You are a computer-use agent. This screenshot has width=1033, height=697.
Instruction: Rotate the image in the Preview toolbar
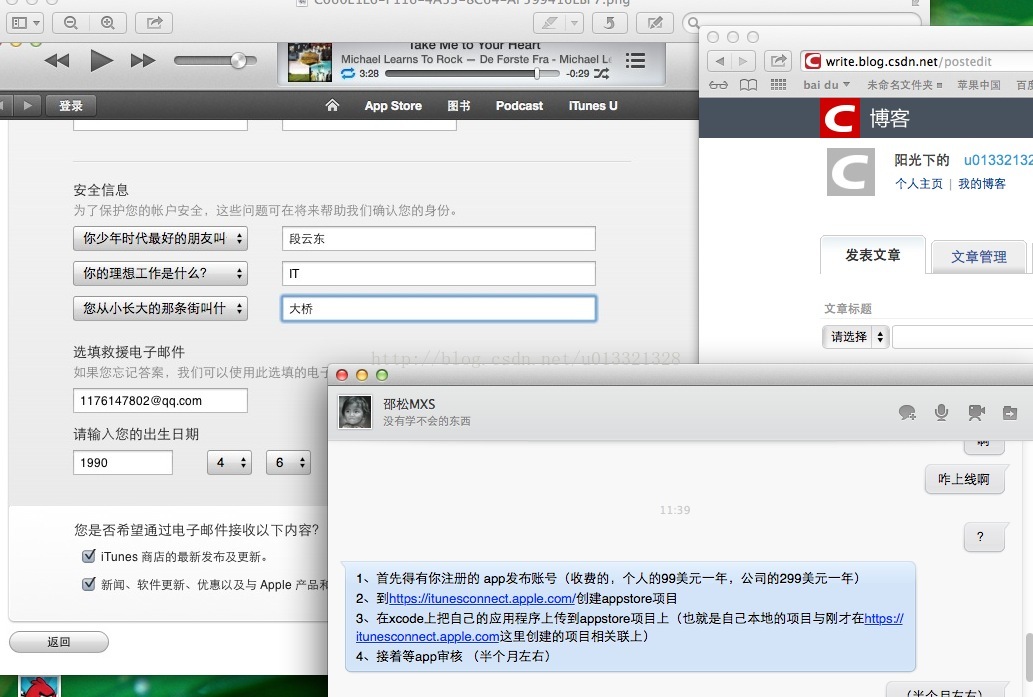[609, 23]
